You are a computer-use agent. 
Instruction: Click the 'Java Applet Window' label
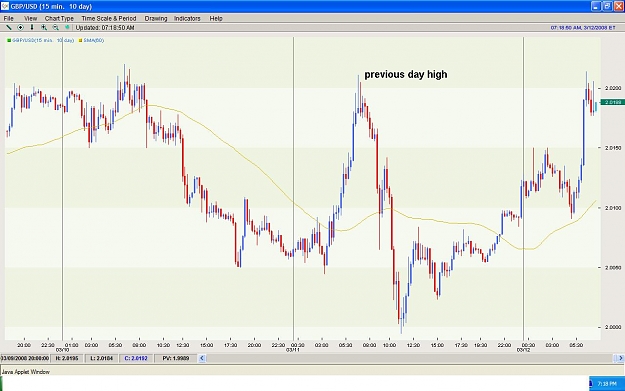[x=26, y=372]
